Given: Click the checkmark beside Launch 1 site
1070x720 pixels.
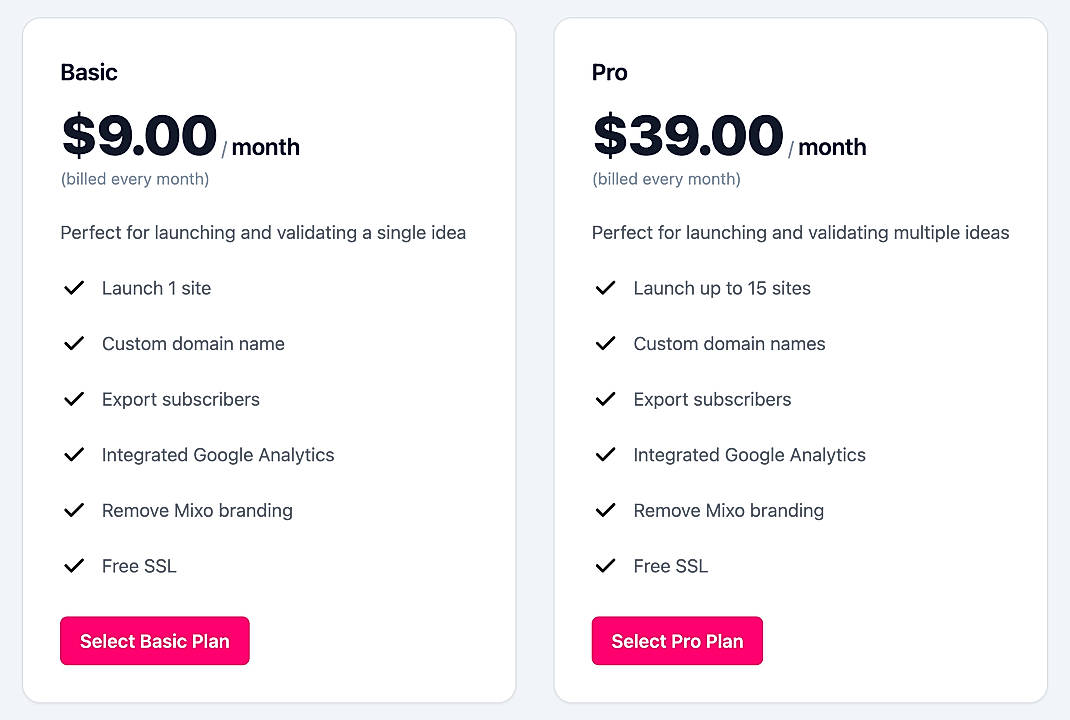Looking at the screenshot, I should (x=74, y=288).
